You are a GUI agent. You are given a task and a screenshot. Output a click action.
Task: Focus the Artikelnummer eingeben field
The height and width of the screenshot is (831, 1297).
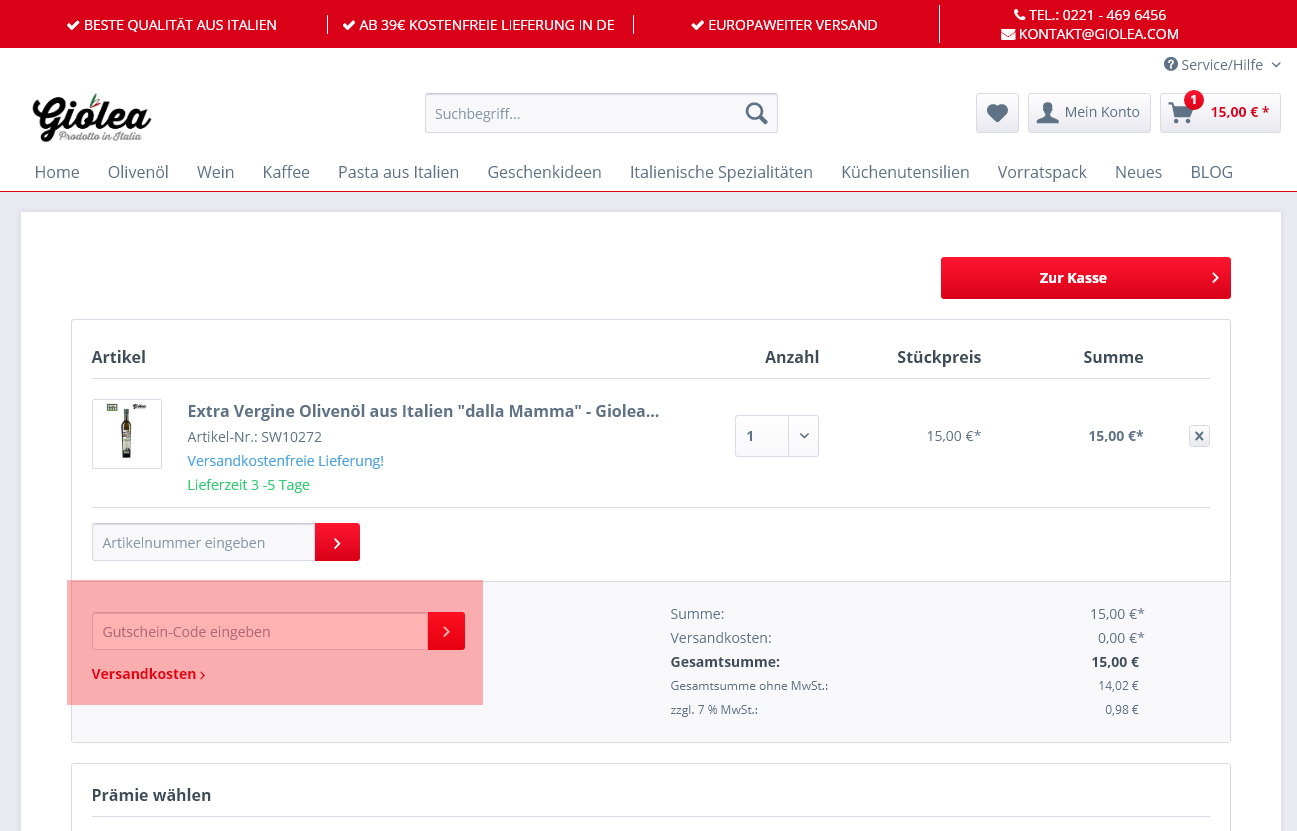[x=204, y=542]
